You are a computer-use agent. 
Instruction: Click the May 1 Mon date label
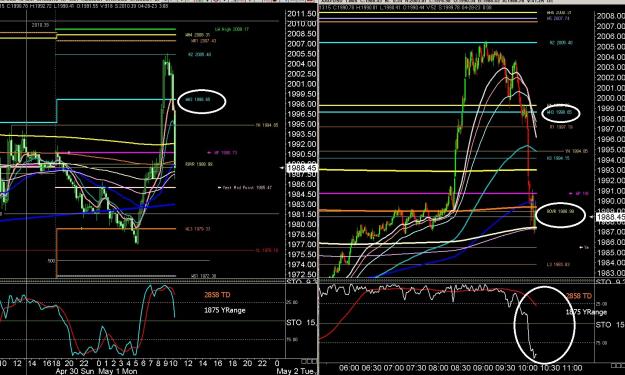coord(118,371)
